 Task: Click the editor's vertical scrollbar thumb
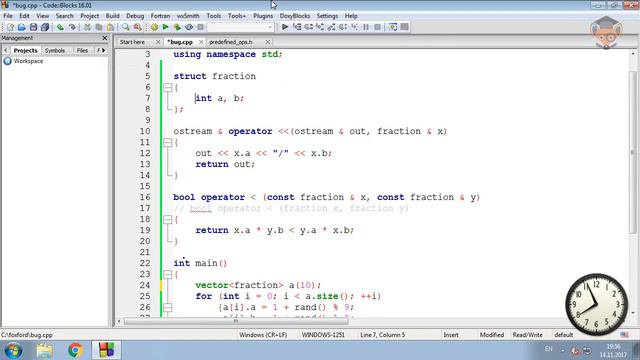tap(633, 152)
